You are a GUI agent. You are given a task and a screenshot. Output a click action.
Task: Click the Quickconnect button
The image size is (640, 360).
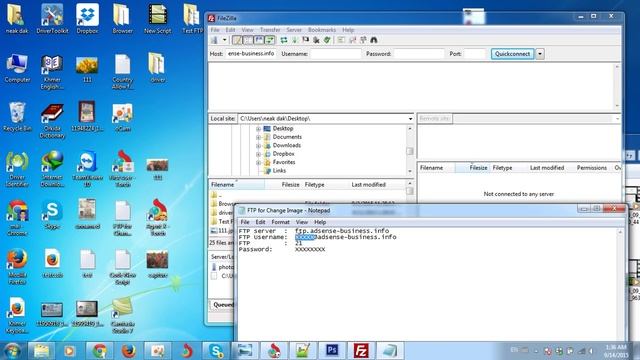click(x=513, y=54)
